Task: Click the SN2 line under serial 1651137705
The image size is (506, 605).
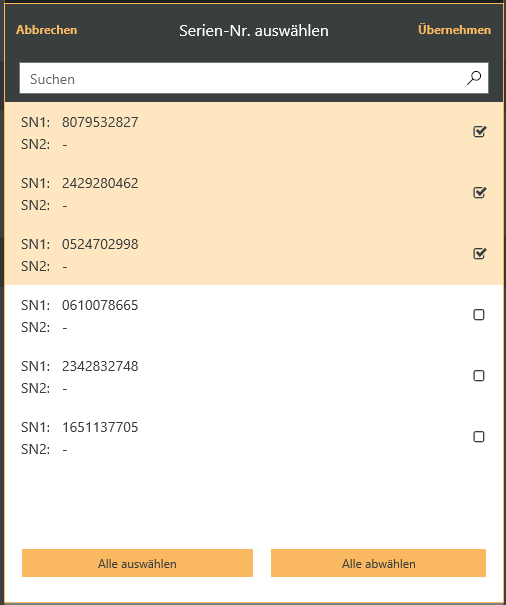Action: (x=44, y=449)
